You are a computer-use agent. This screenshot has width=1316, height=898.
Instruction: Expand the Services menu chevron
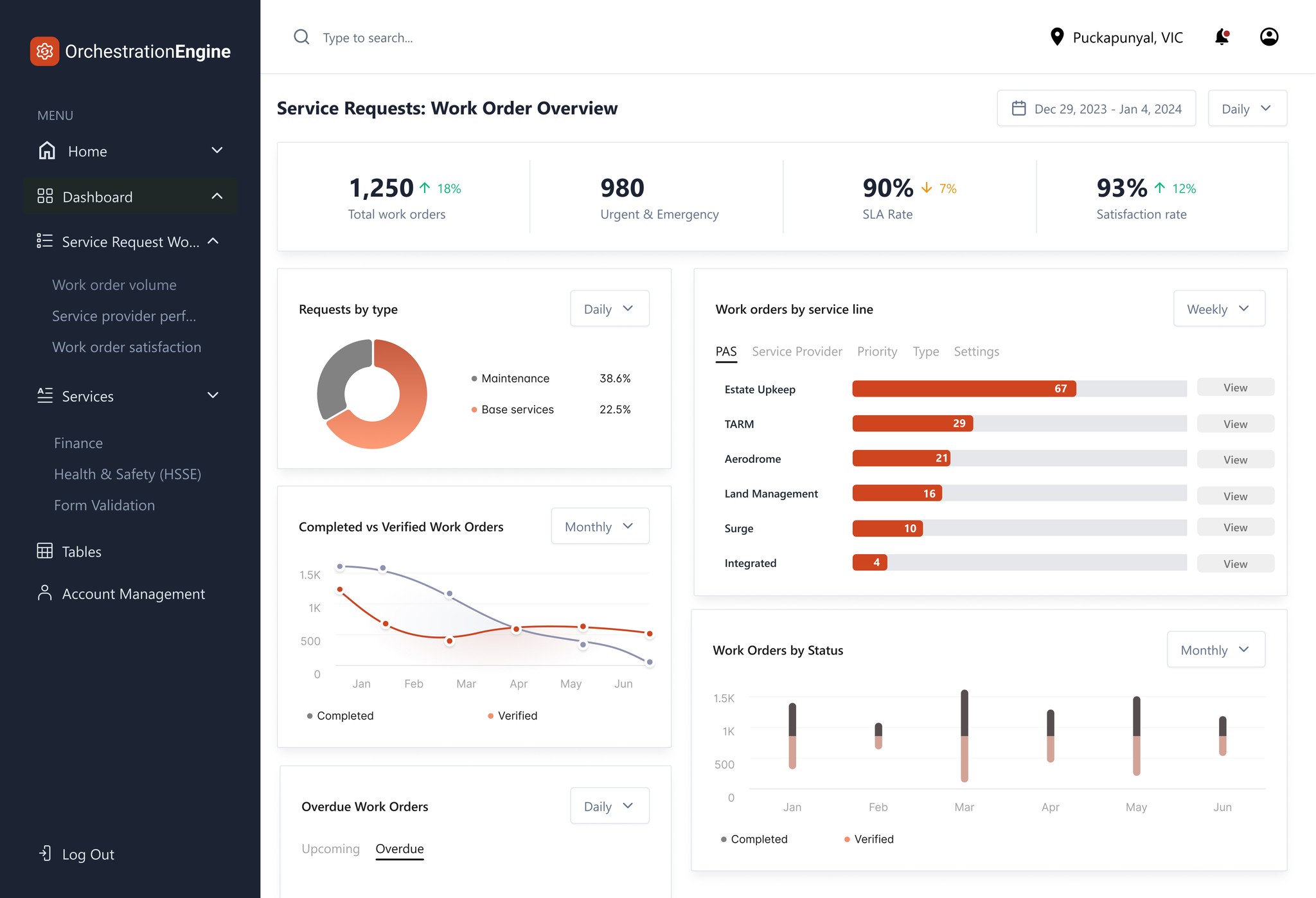(213, 395)
